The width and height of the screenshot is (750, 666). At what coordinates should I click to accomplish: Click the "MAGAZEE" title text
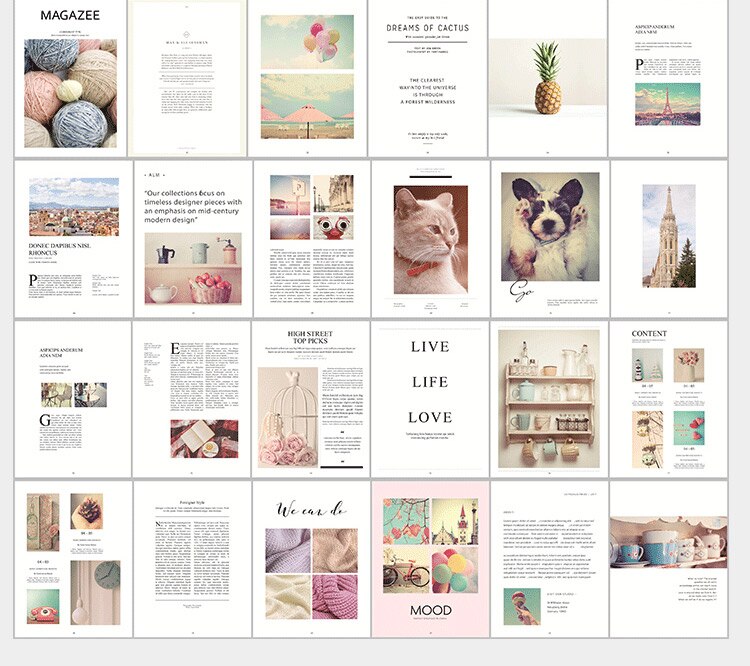coord(70,15)
